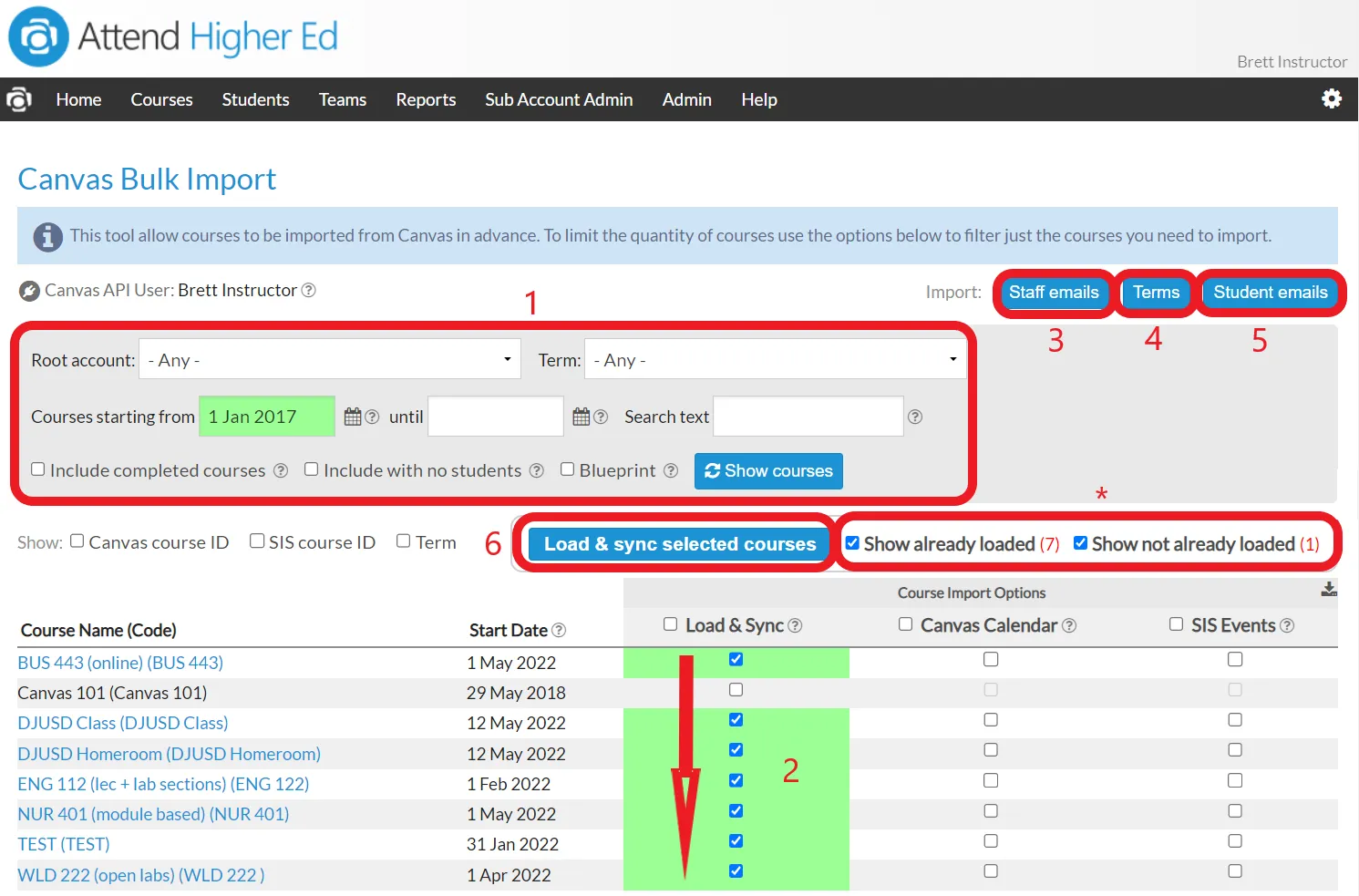
Task: Click the download icon above course table
Action: (1329, 590)
